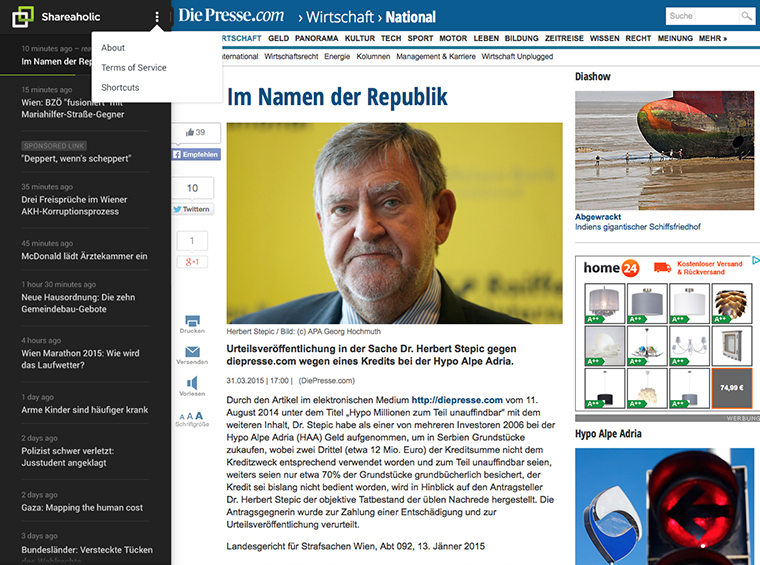Focus the Suche search field
This screenshot has width=760, height=565.
click(702, 16)
